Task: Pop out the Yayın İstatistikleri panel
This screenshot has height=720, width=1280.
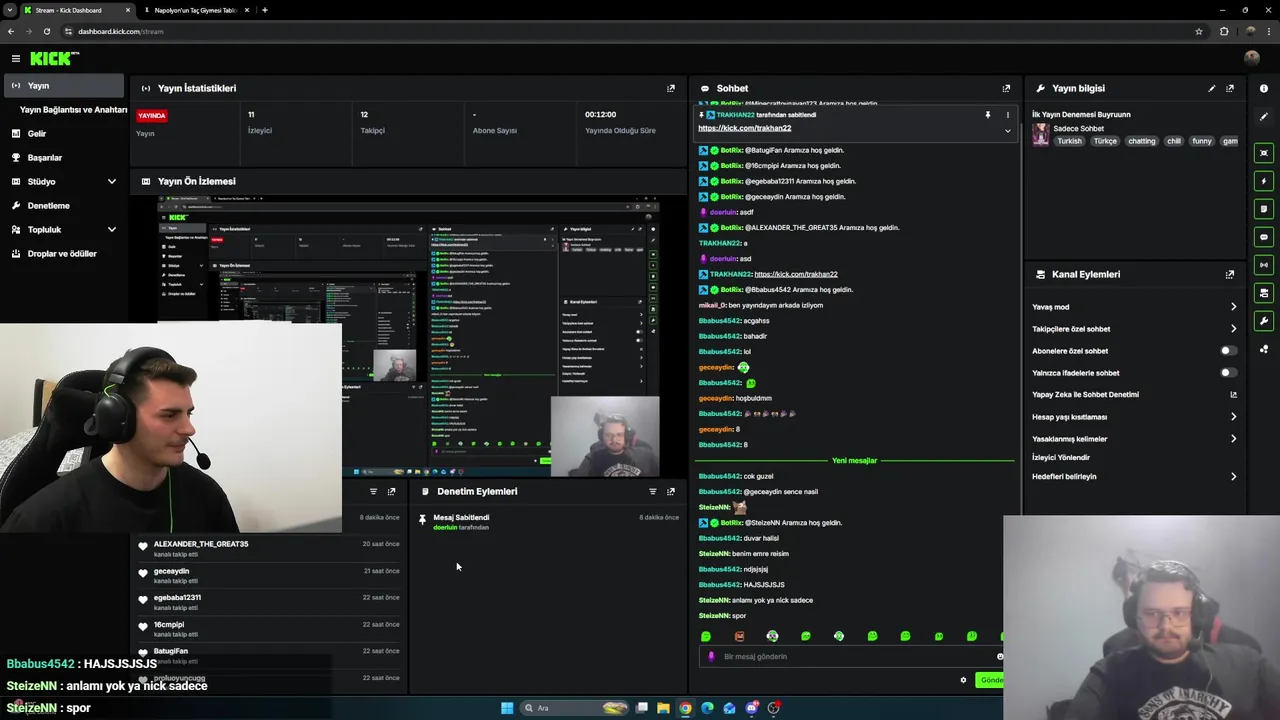Action: [671, 88]
